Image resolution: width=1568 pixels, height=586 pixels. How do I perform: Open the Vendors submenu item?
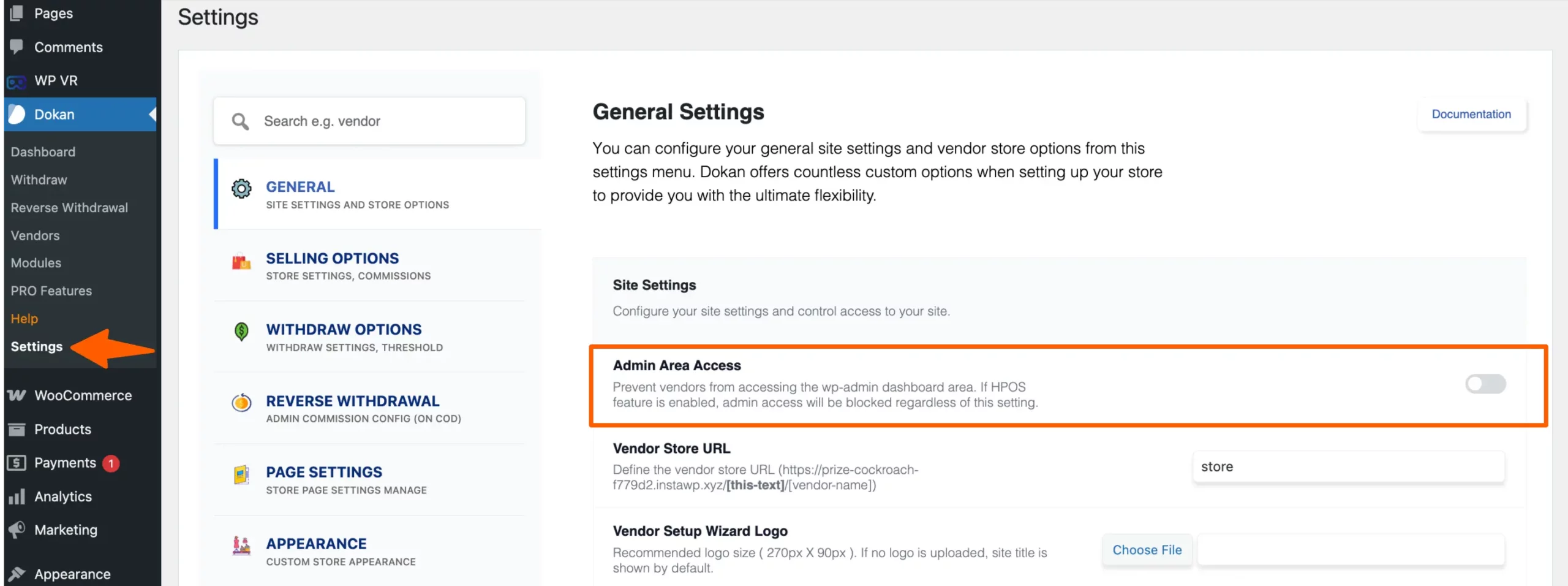(35, 235)
